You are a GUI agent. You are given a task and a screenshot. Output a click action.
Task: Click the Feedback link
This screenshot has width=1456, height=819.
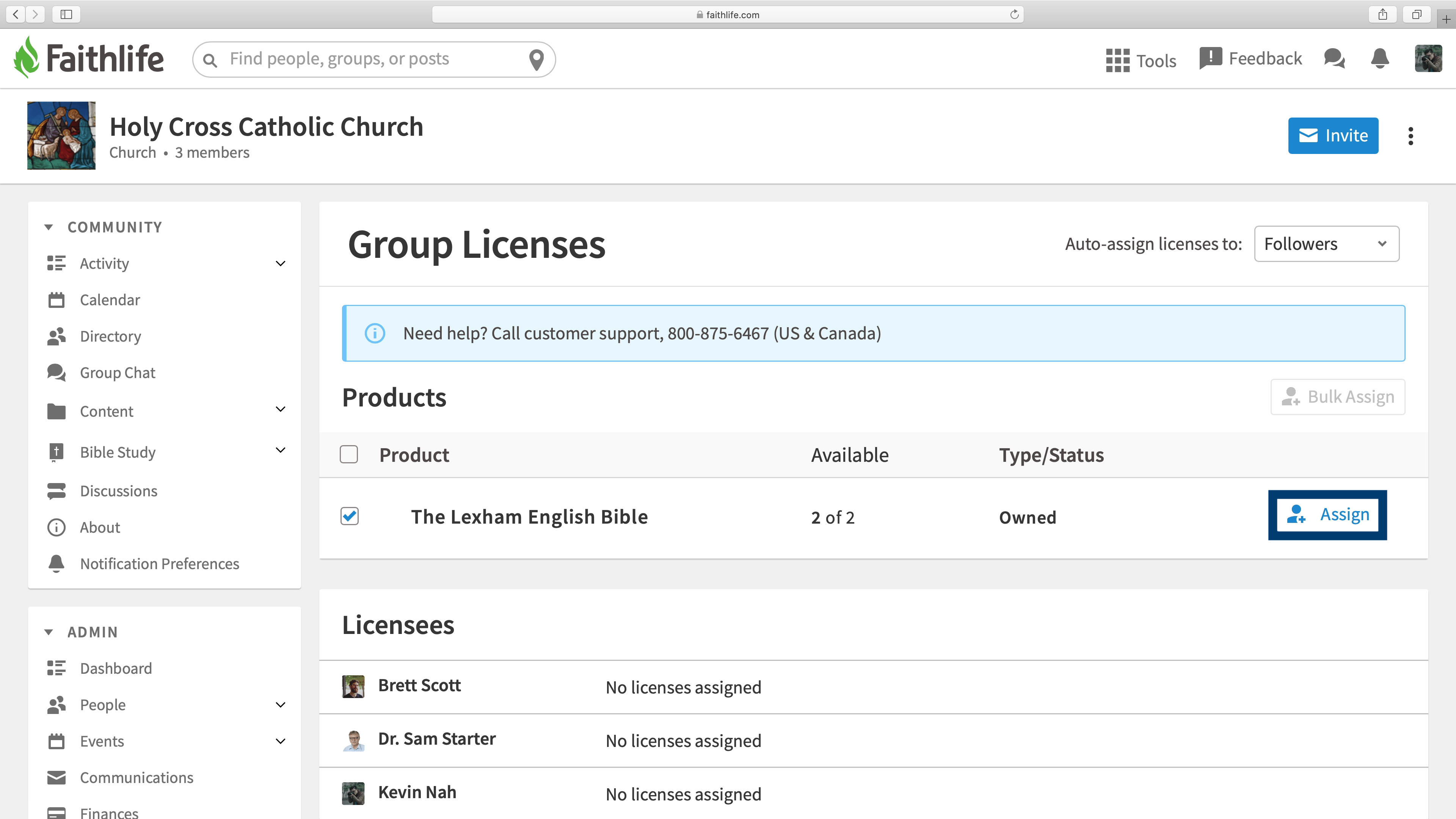tap(1265, 58)
